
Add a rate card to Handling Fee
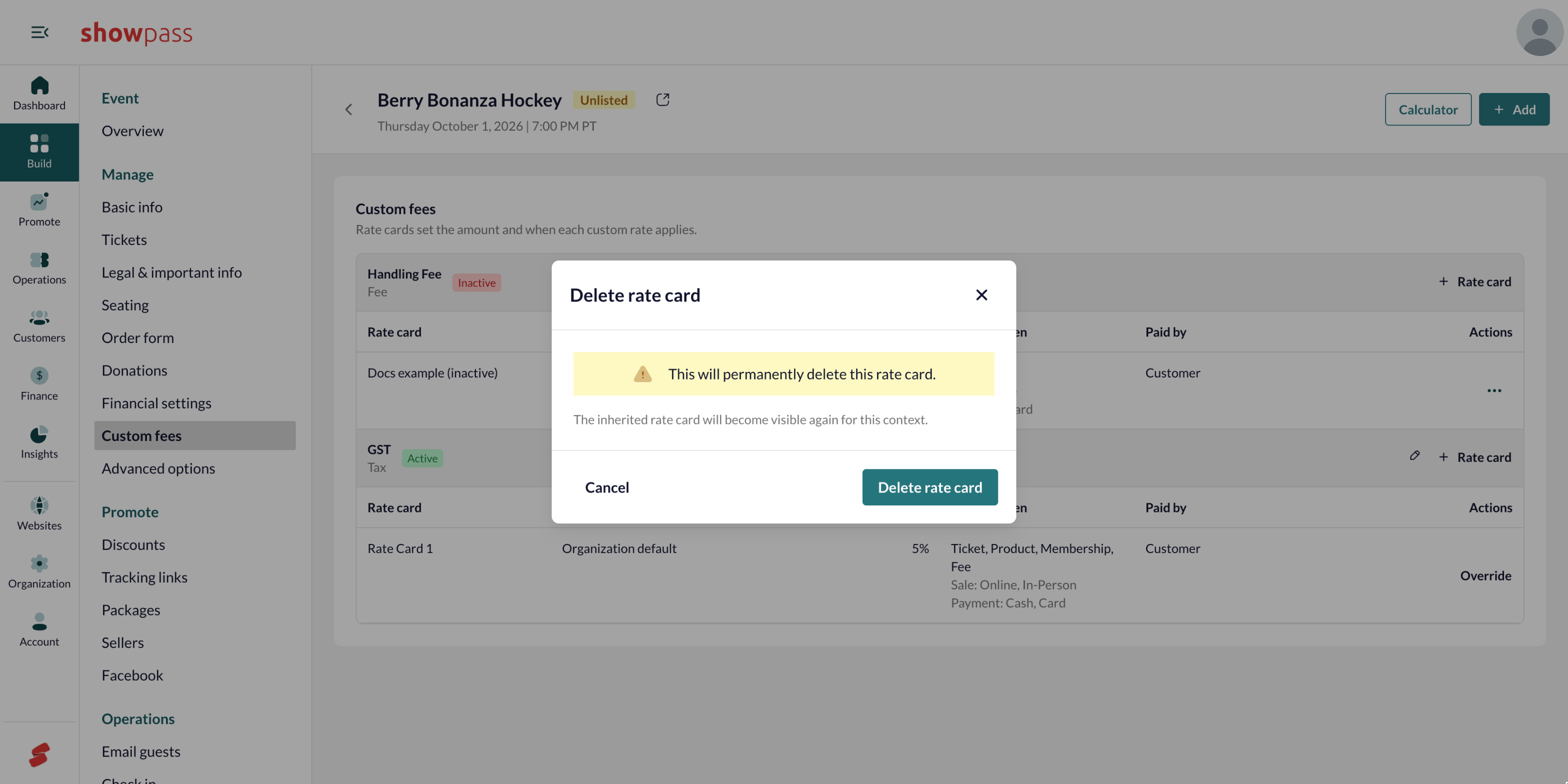1474,282
